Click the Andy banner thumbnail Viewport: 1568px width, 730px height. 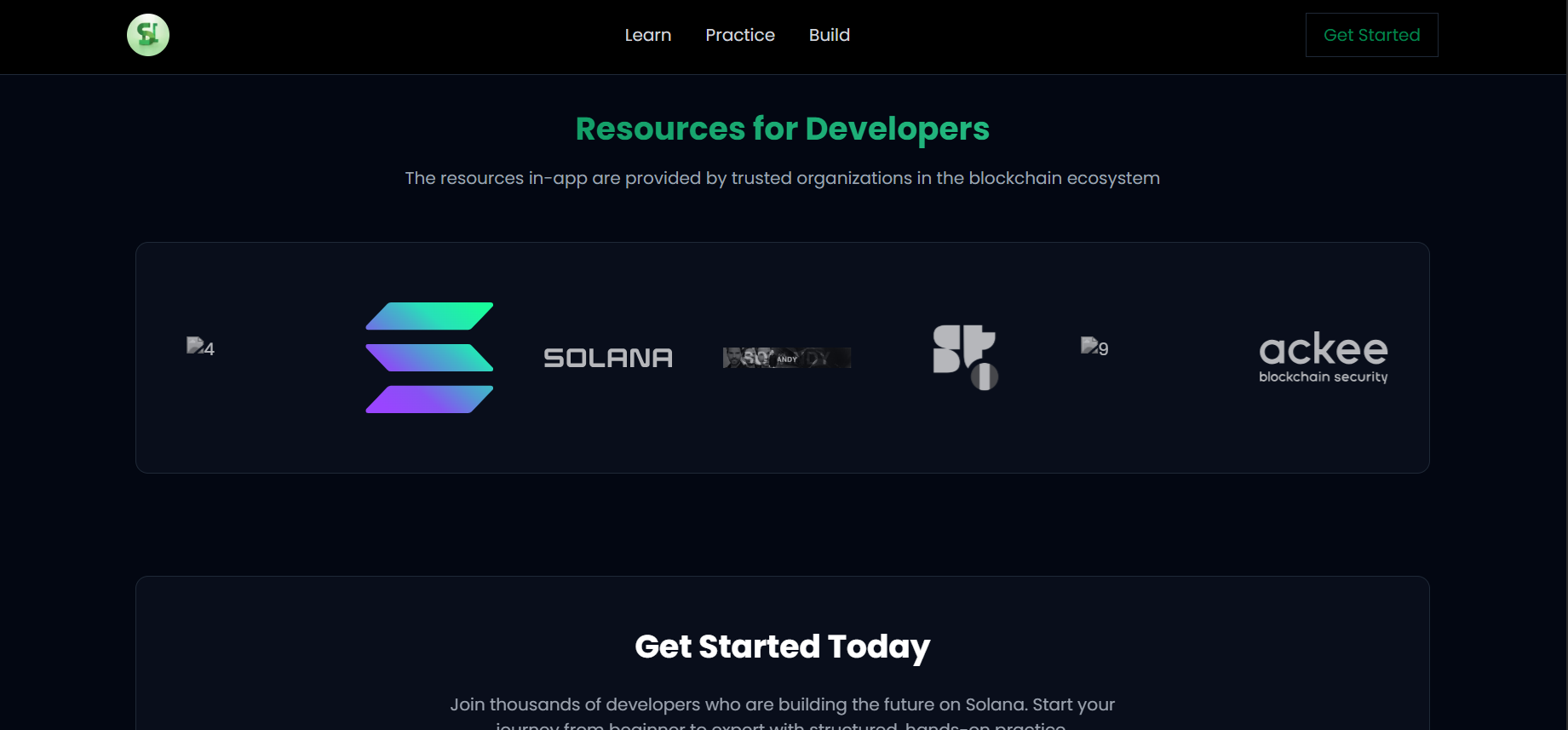pyautogui.click(x=787, y=358)
